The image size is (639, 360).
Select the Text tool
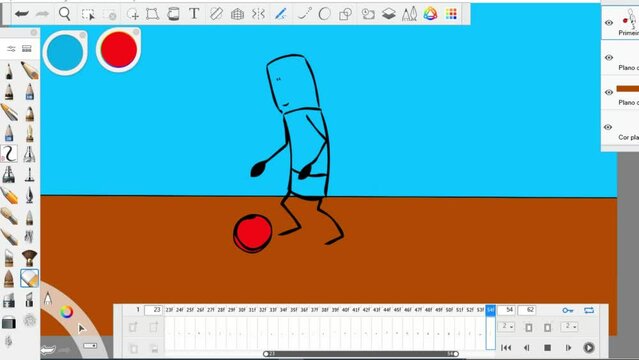(194, 14)
